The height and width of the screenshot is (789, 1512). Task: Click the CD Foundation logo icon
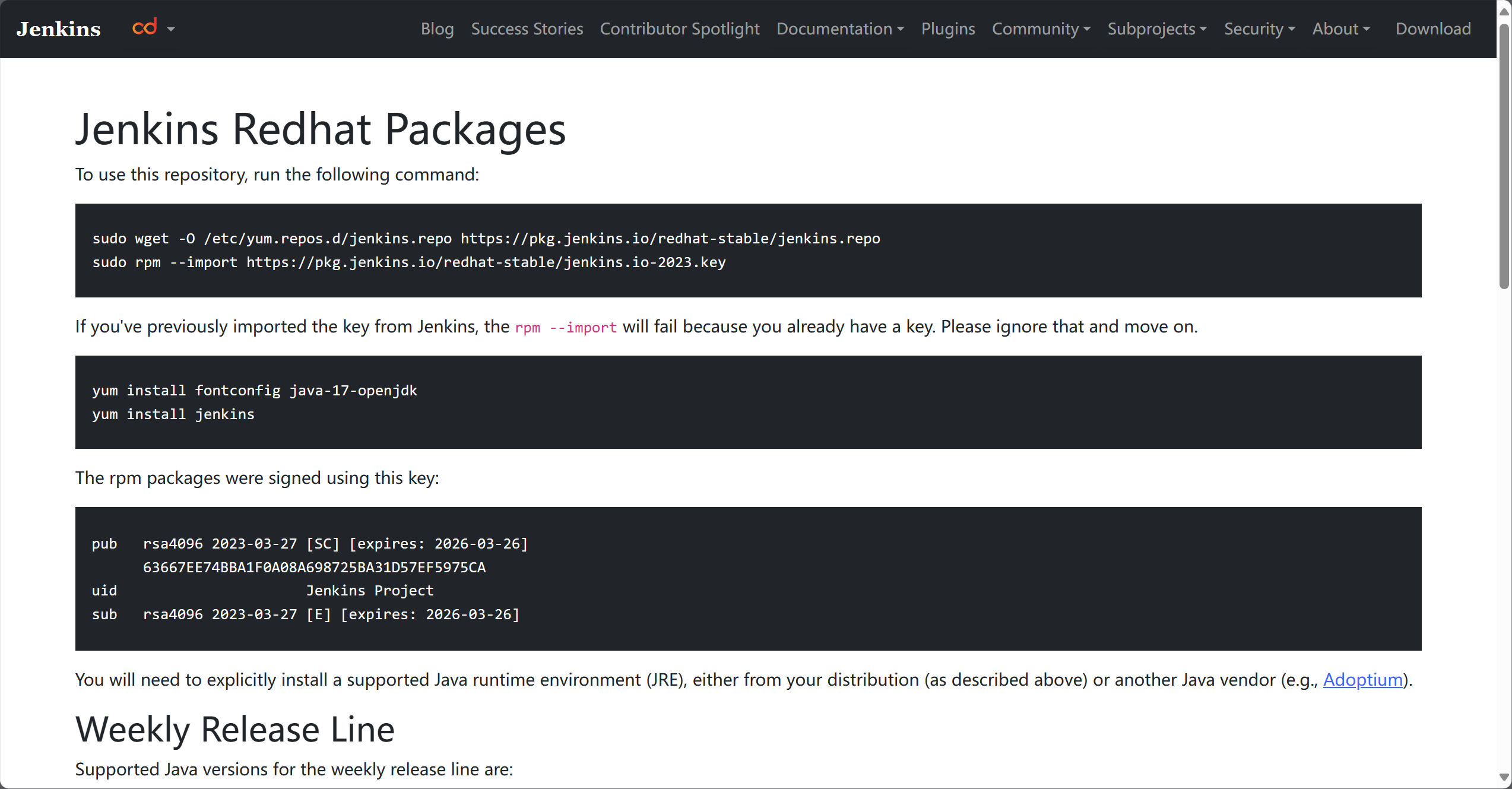[x=144, y=27]
